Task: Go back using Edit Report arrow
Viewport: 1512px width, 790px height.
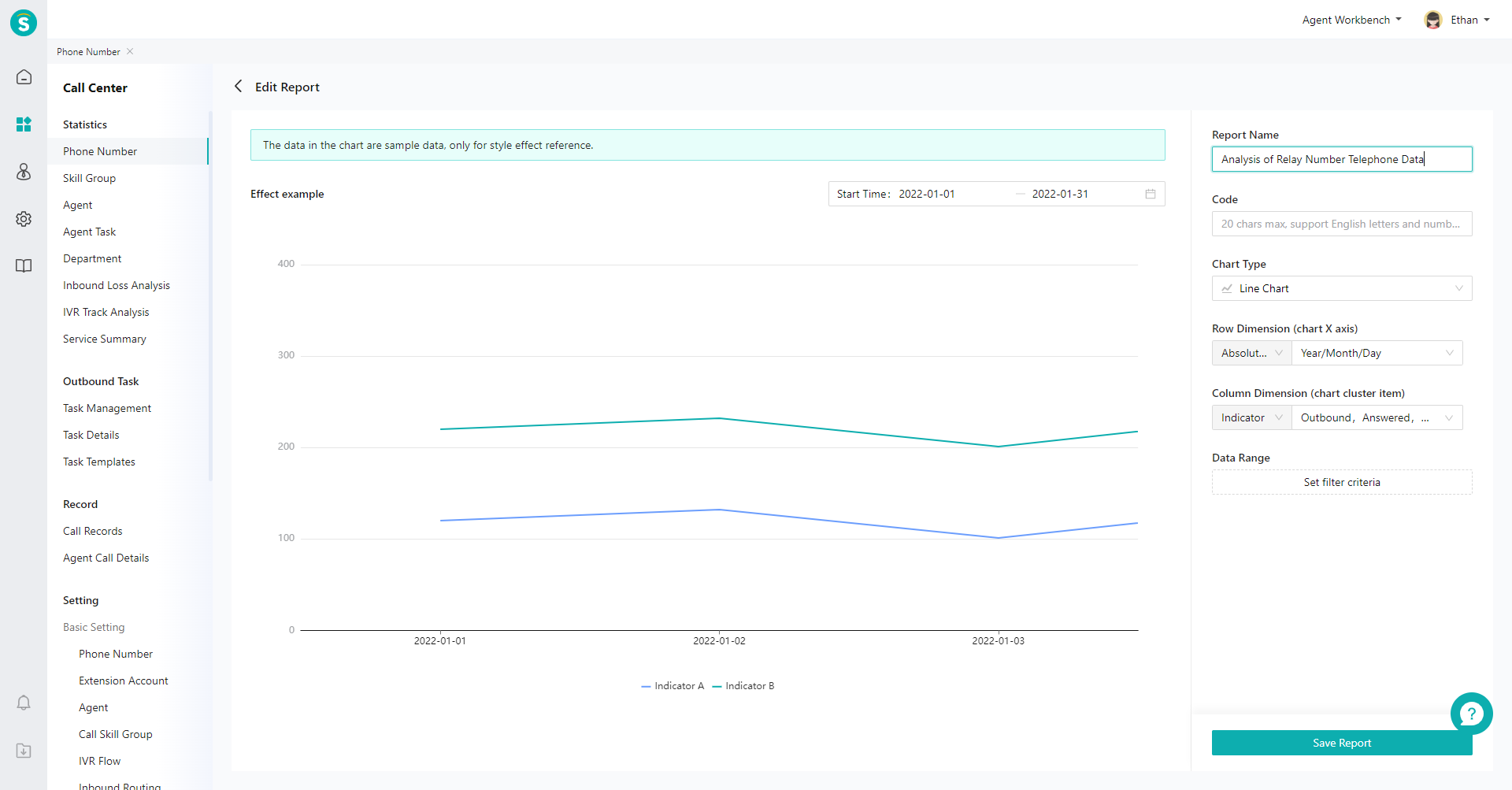Action: pos(238,86)
